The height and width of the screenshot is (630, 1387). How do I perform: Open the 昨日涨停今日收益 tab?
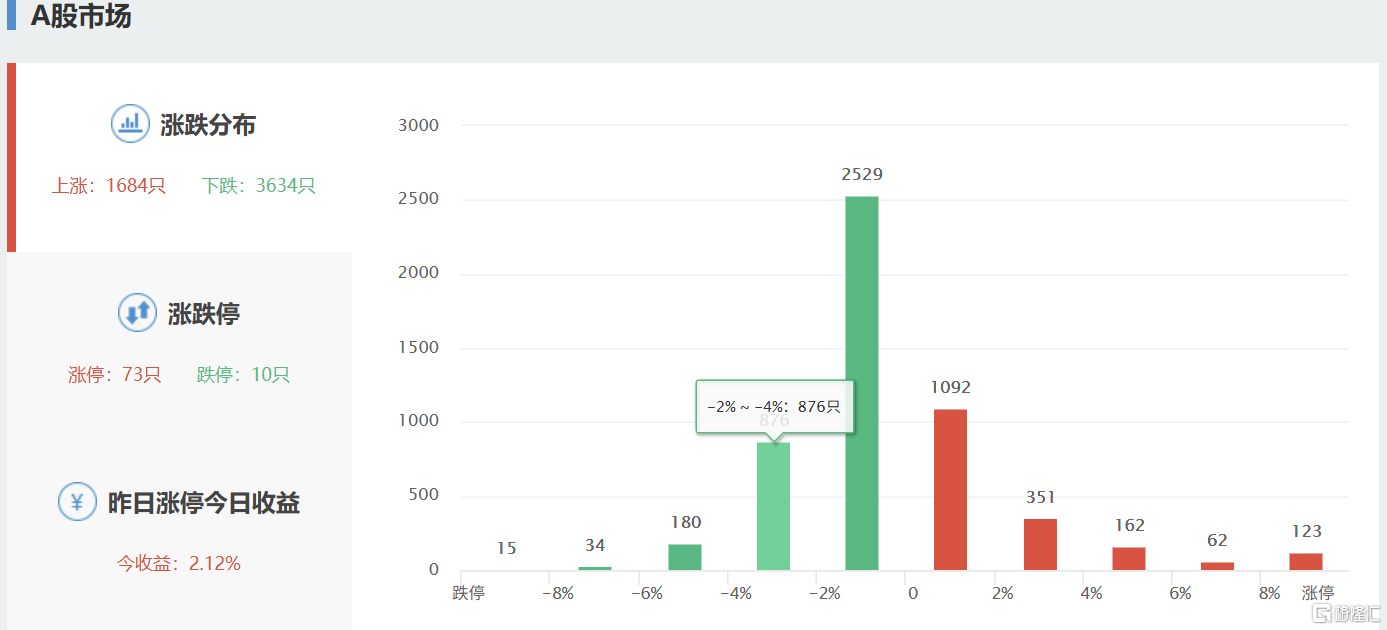click(203, 503)
